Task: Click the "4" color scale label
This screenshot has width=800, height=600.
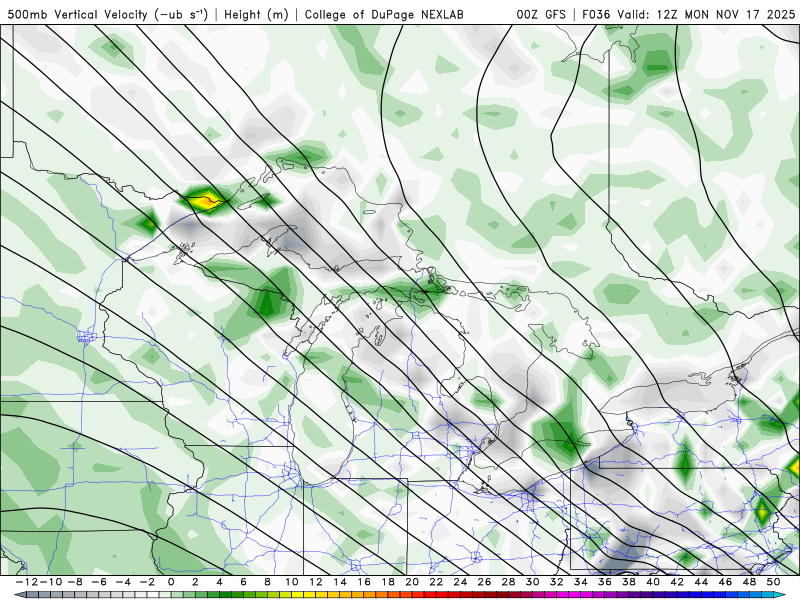Action: pos(219,582)
